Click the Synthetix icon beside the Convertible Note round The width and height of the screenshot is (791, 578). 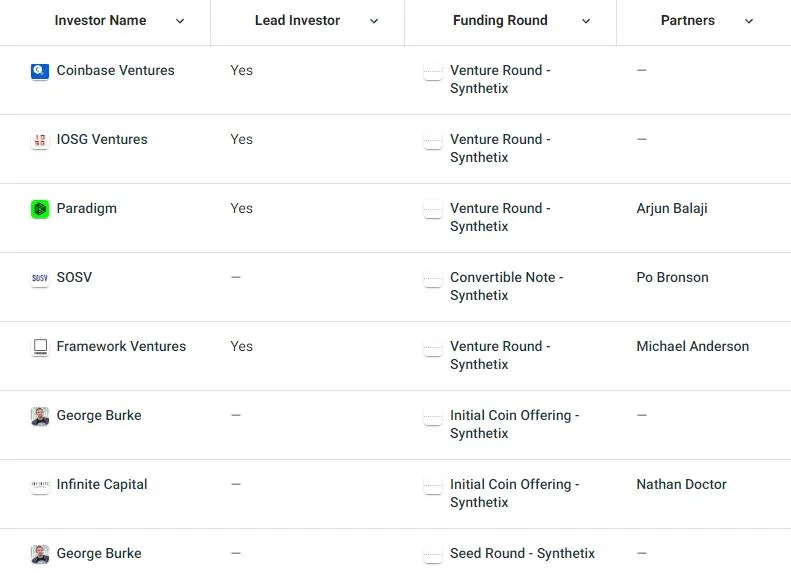coord(433,278)
